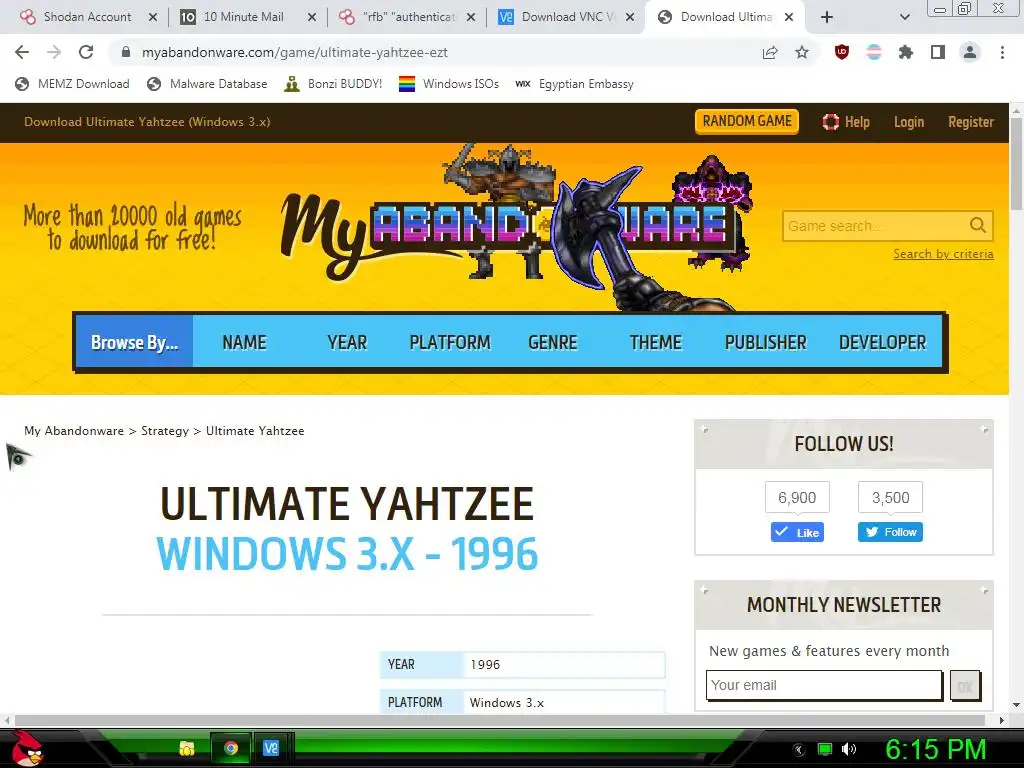Open the uBlock Origin extension
The image size is (1024, 768).
842,52
